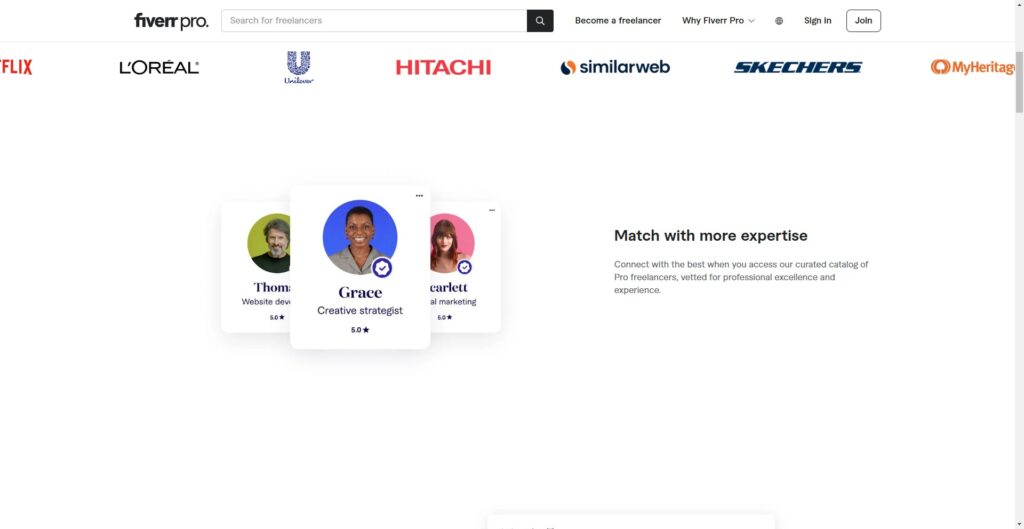
Task: Click the Unilever logo
Action: tap(299, 67)
